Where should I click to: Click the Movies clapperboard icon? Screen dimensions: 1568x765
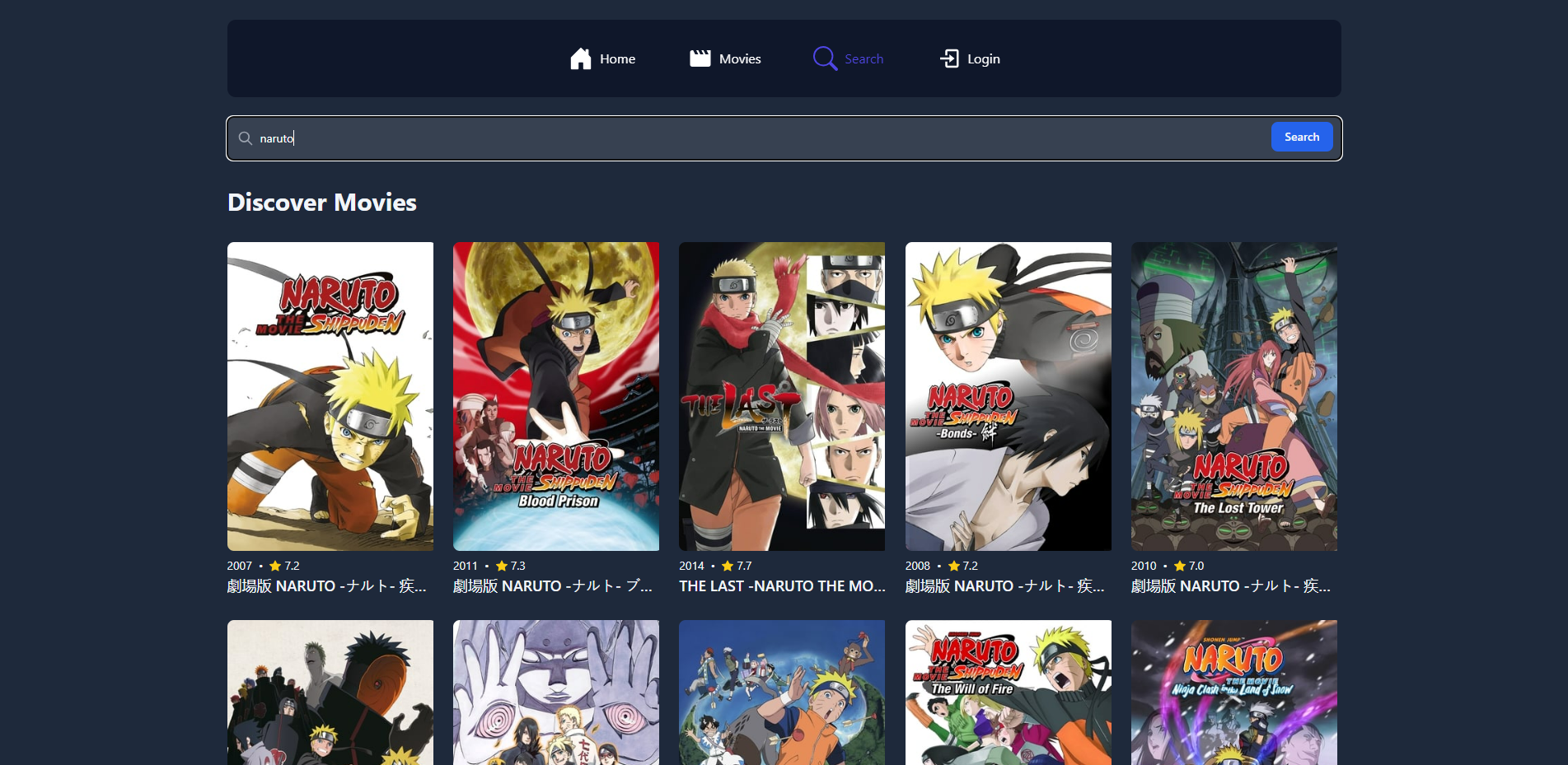click(700, 58)
